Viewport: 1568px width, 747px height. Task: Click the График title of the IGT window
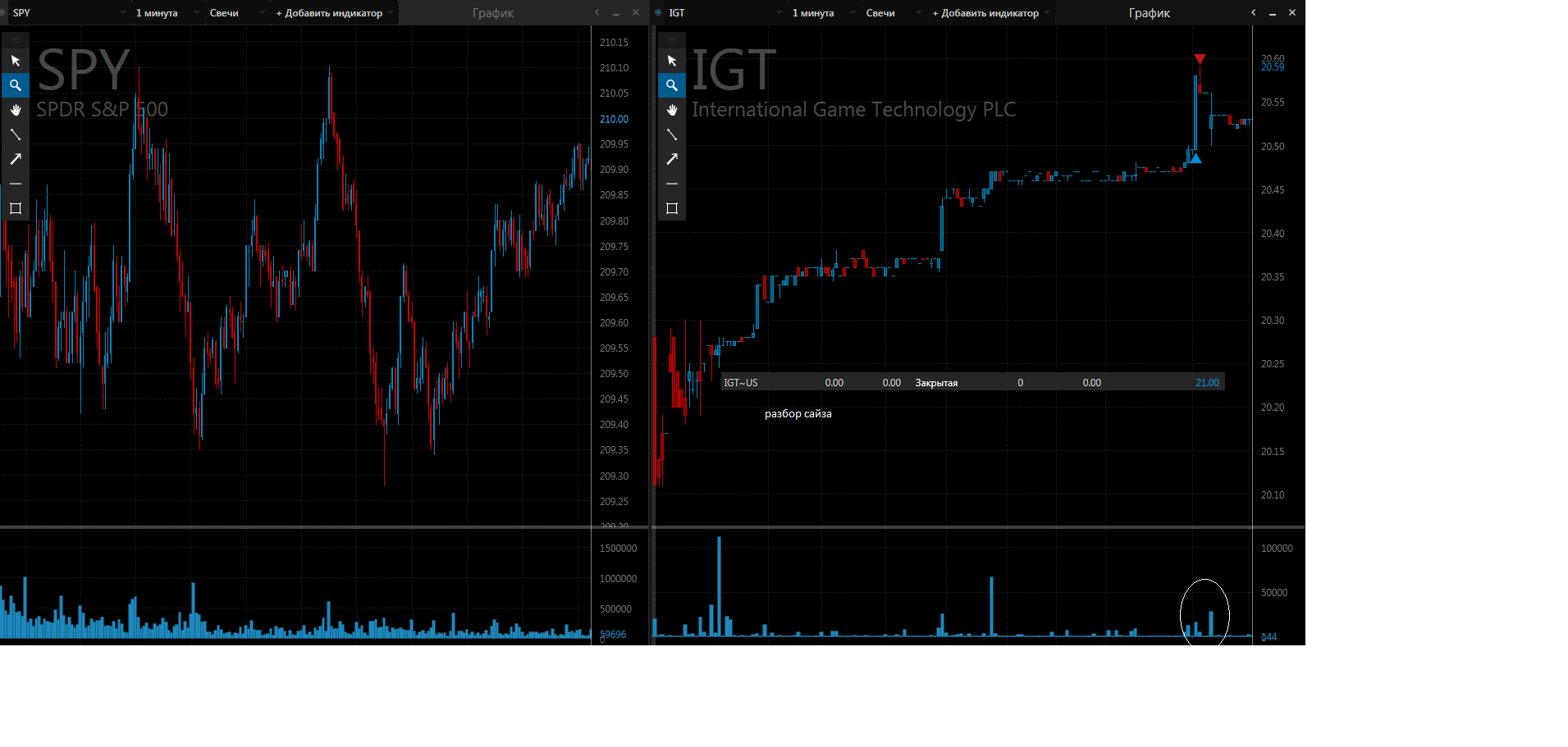tap(1150, 13)
